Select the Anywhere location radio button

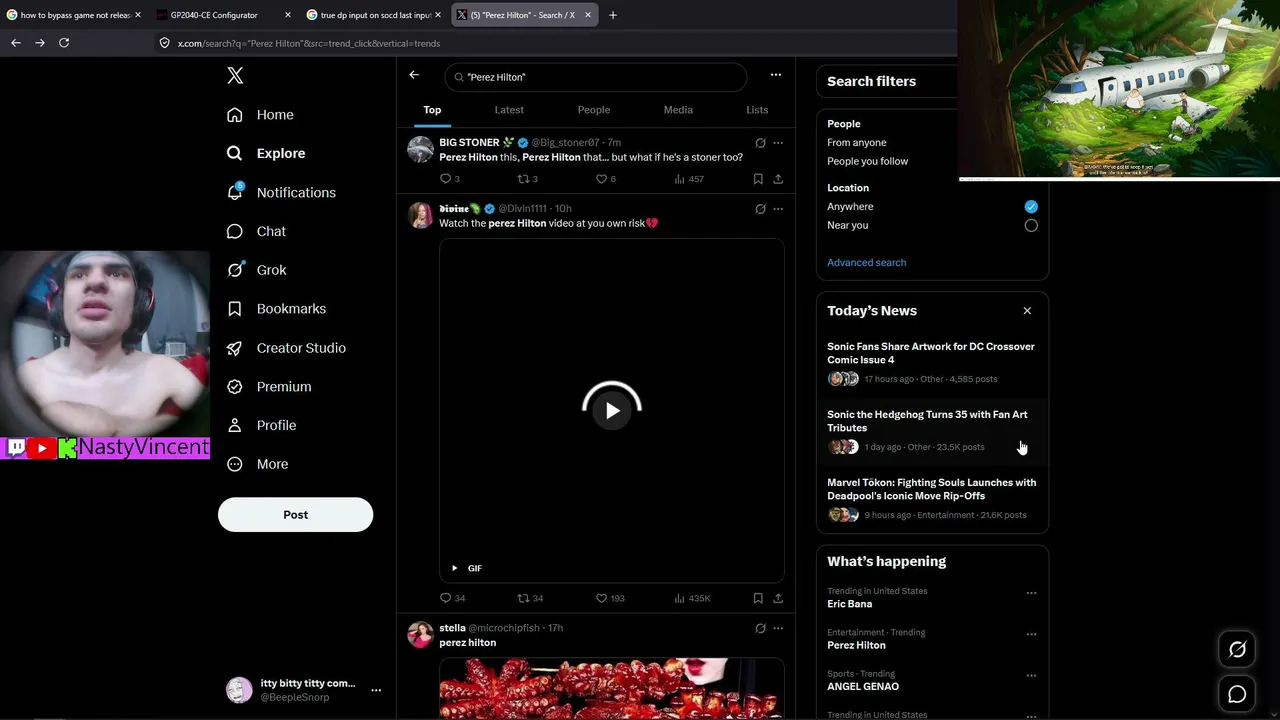1031,207
